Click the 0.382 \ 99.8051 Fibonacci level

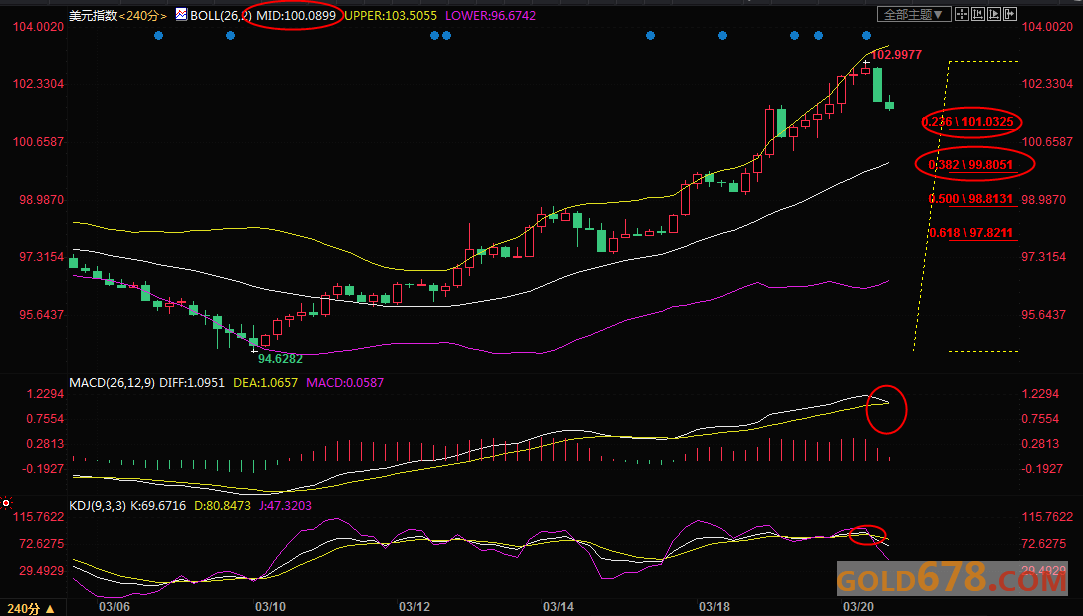tap(970, 165)
